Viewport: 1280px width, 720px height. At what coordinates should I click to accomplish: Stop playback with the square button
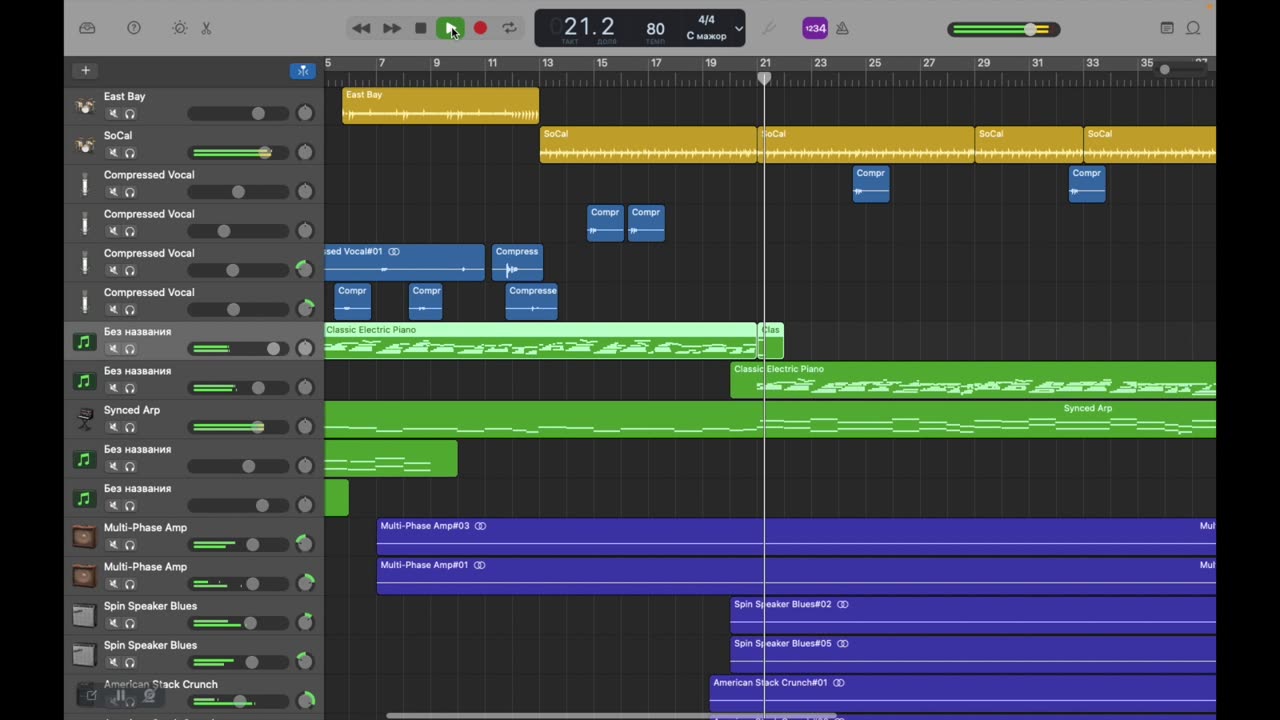pos(421,28)
